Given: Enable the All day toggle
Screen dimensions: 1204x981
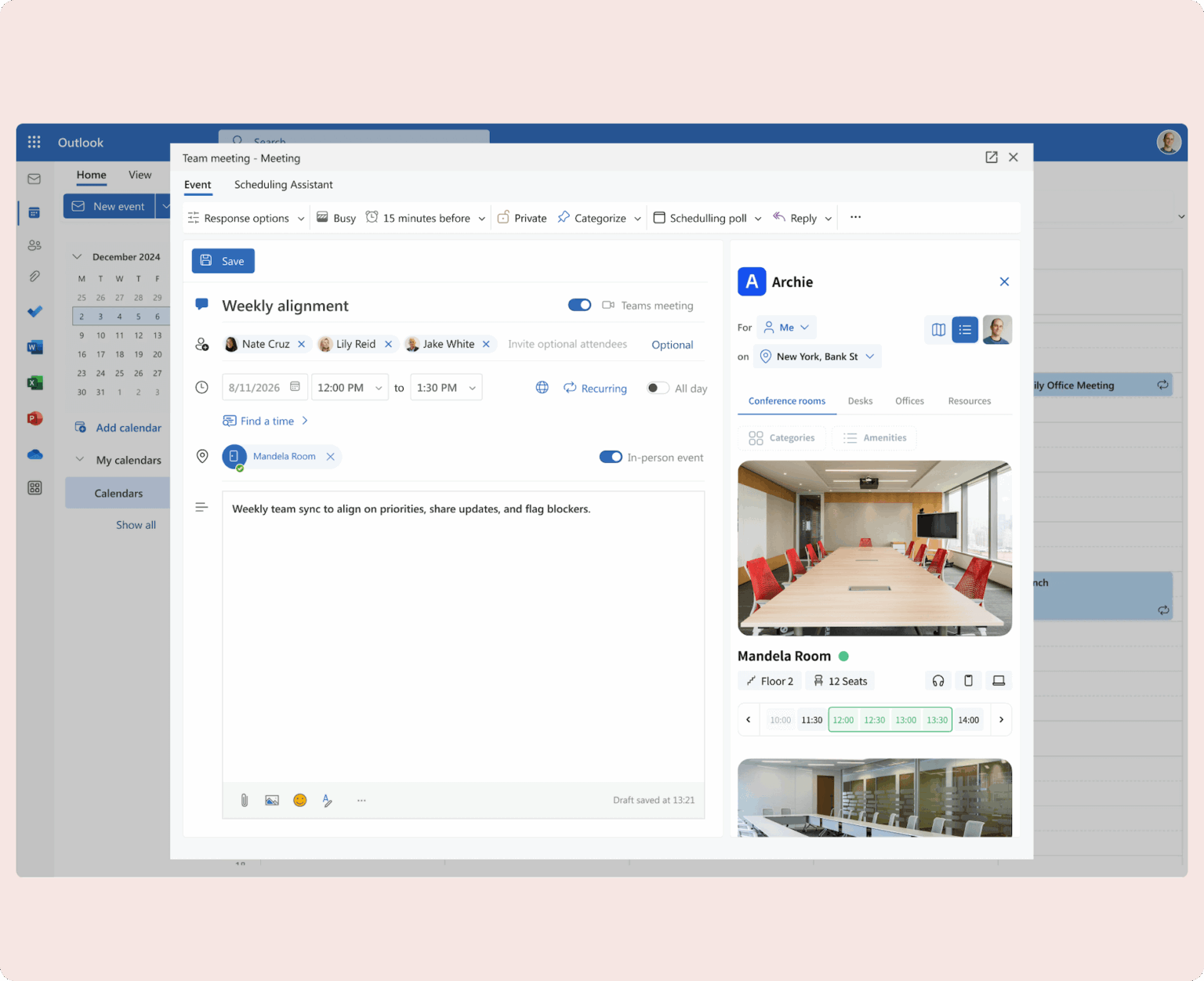Looking at the screenshot, I should pos(657,387).
